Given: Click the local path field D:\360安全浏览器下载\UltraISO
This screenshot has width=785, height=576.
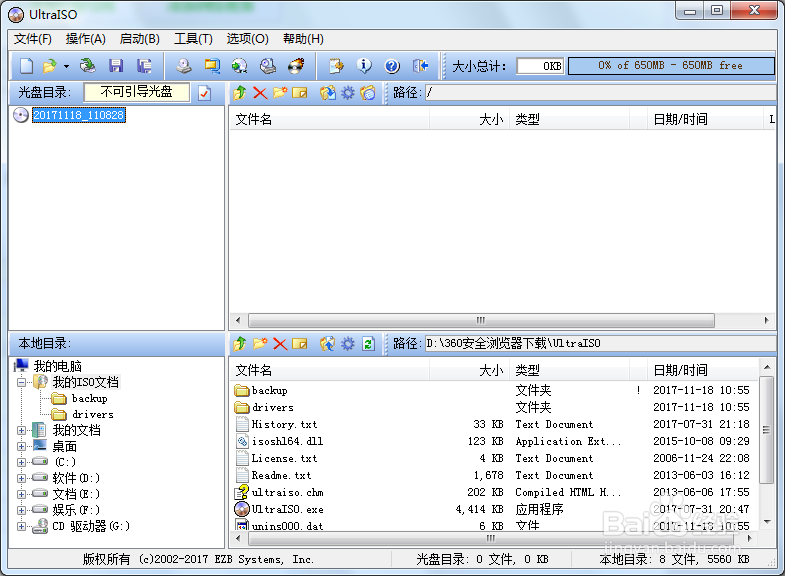Looking at the screenshot, I should coord(600,344).
